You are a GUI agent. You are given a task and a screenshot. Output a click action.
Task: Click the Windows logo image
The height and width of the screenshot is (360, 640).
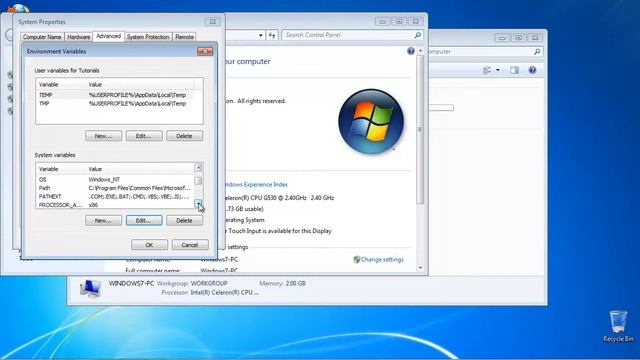click(371, 121)
